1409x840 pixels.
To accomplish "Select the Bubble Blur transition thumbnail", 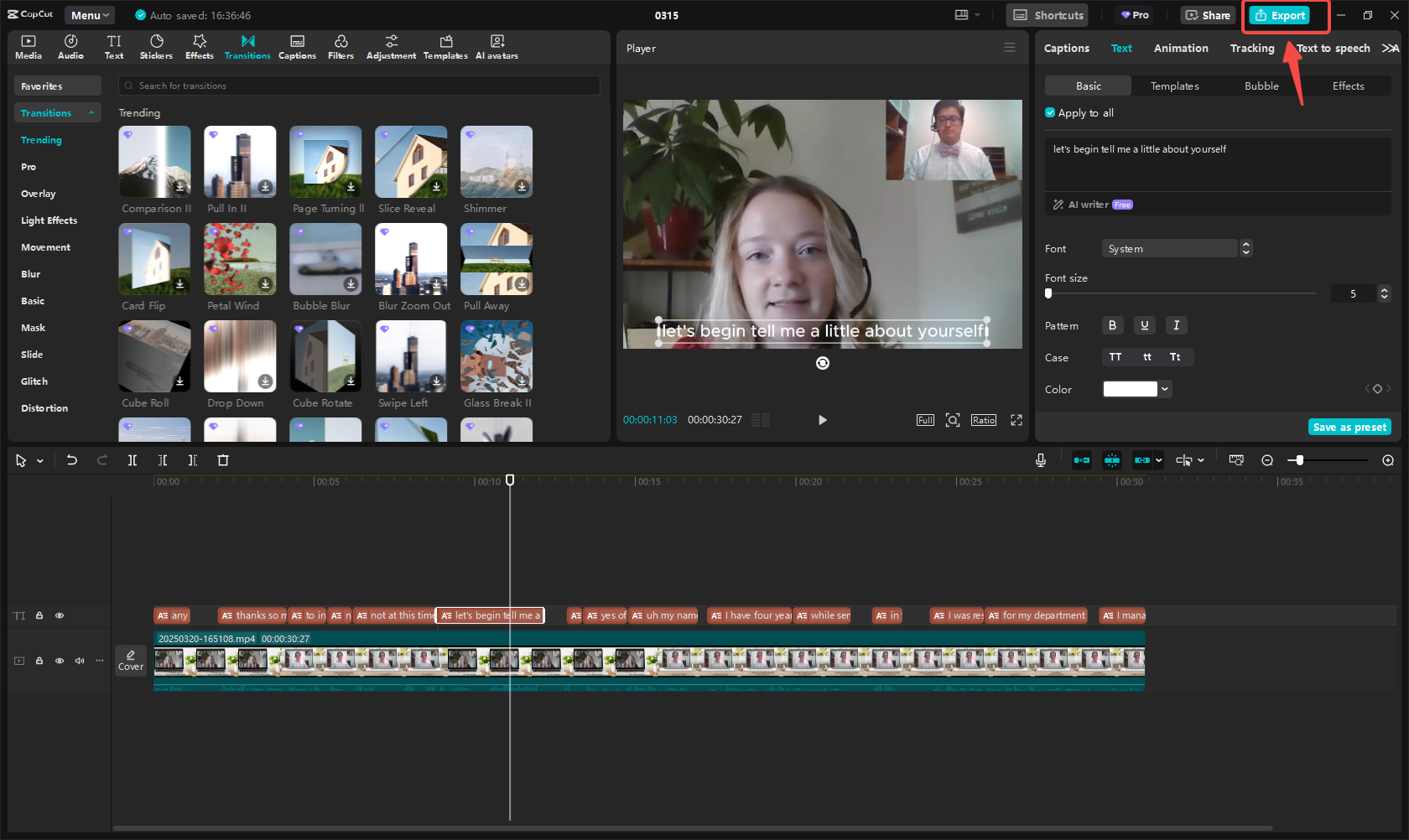I will [x=325, y=258].
